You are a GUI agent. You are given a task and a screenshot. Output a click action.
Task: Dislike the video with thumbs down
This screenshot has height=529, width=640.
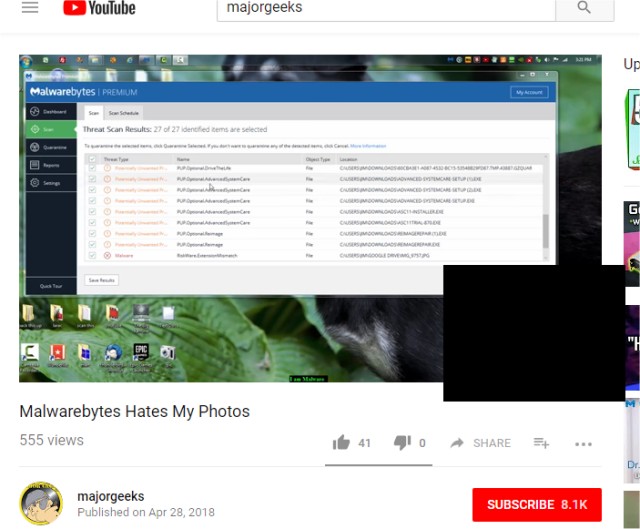pyautogui.click(x=402, y=443)
